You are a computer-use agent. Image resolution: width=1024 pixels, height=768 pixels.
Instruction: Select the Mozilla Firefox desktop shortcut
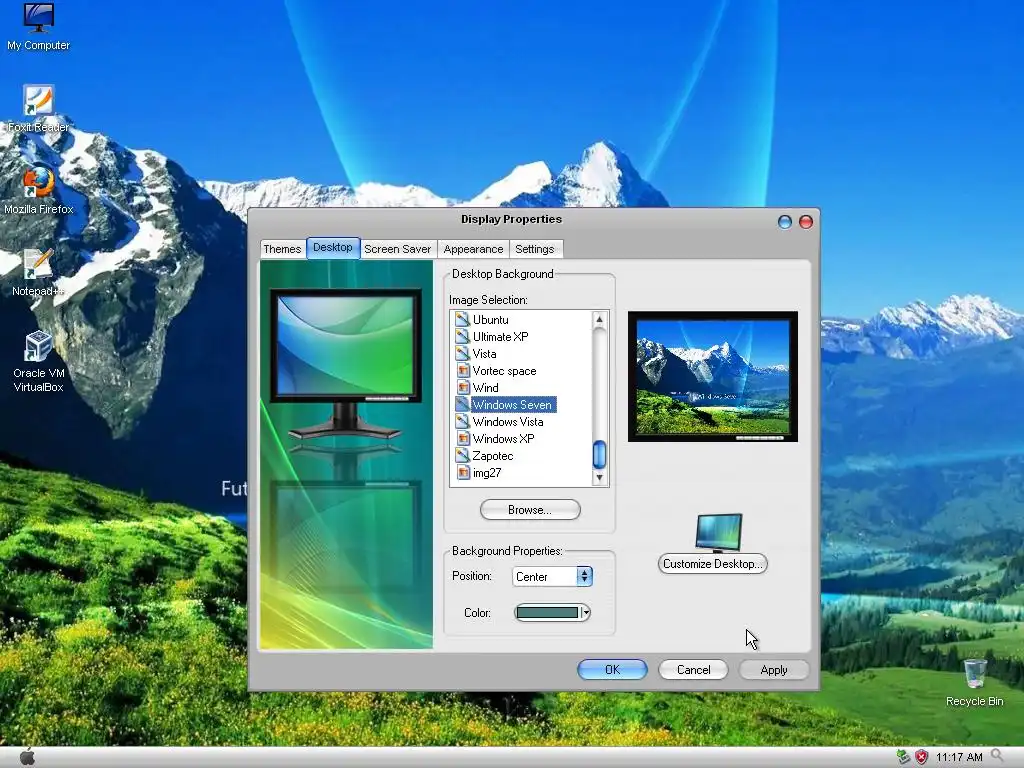coord(39,191)
